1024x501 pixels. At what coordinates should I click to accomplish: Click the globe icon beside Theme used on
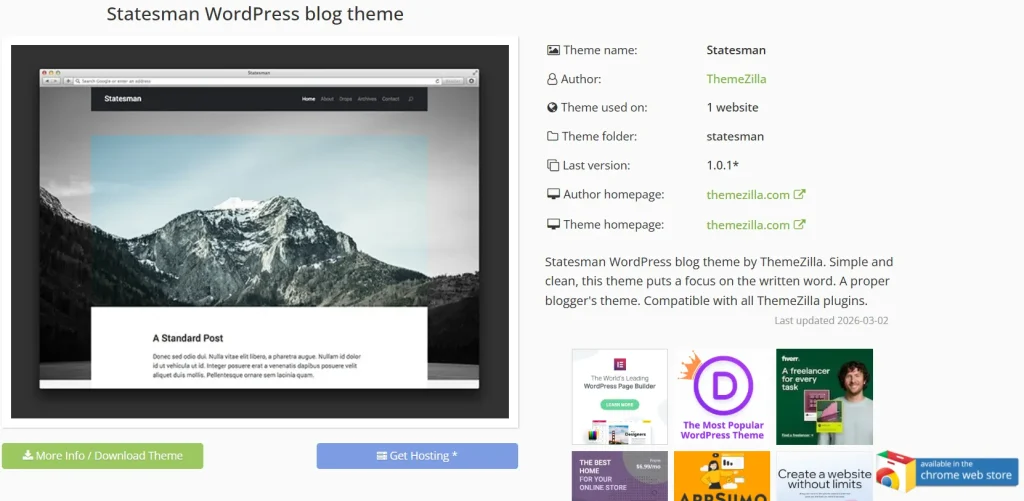(552, 108)
